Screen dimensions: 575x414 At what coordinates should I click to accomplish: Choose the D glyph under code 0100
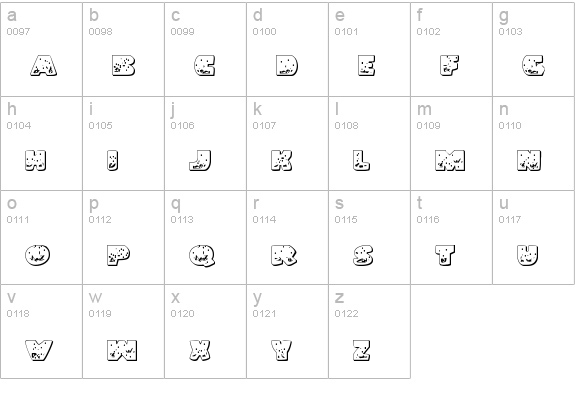pyautogui.click(x=287, y=66)
